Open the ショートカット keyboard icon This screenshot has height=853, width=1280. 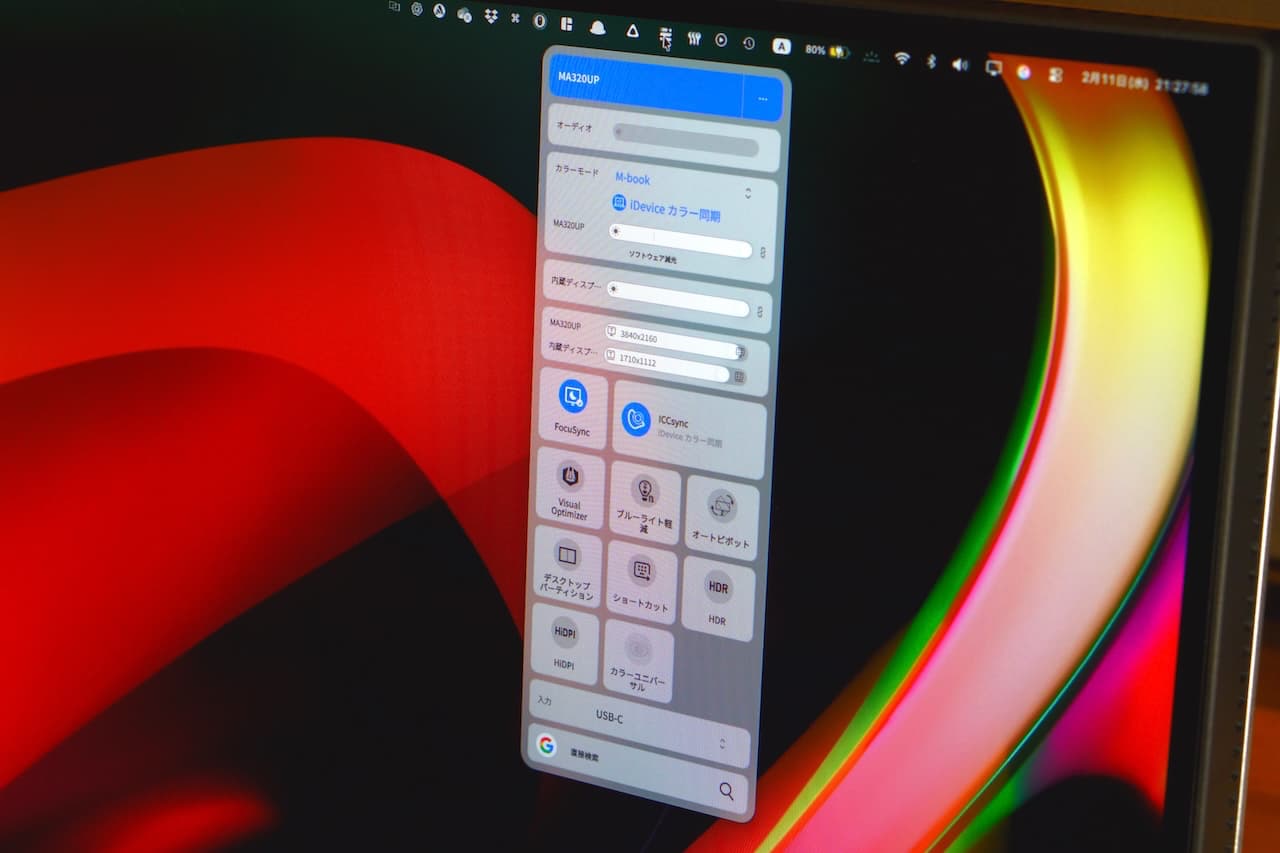(641, 571)
